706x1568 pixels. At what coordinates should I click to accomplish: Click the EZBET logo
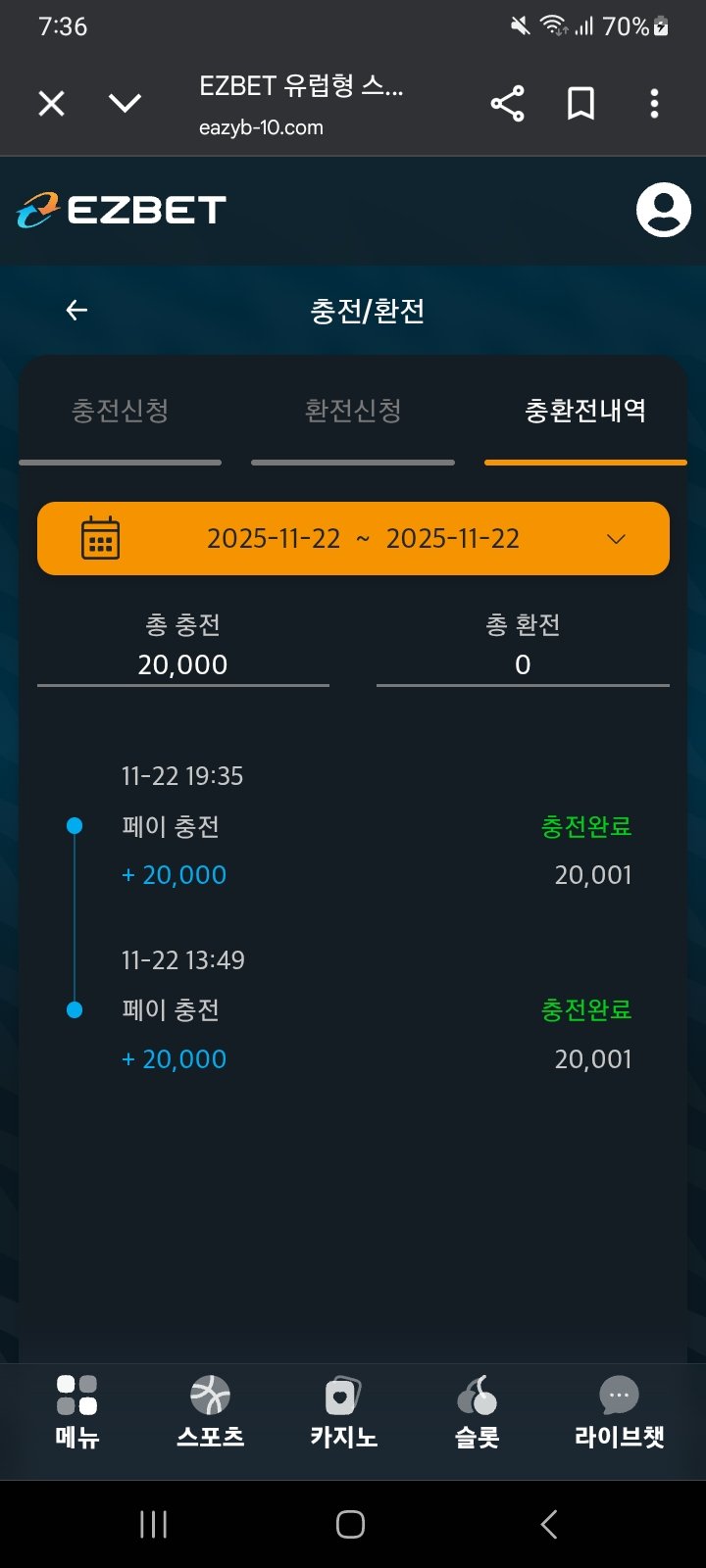click(x=122, y=210)
